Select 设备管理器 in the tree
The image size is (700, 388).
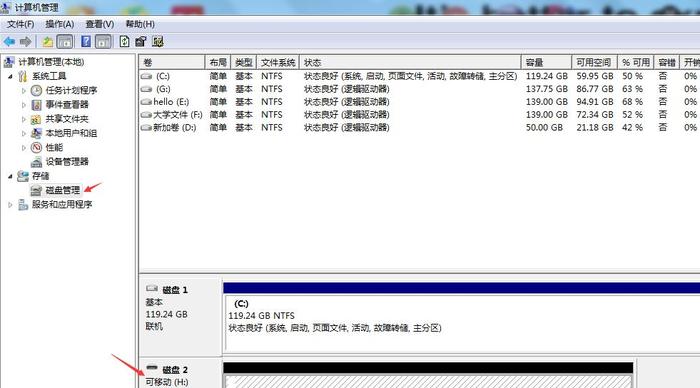pyautogui.click(x=67, y=162)
